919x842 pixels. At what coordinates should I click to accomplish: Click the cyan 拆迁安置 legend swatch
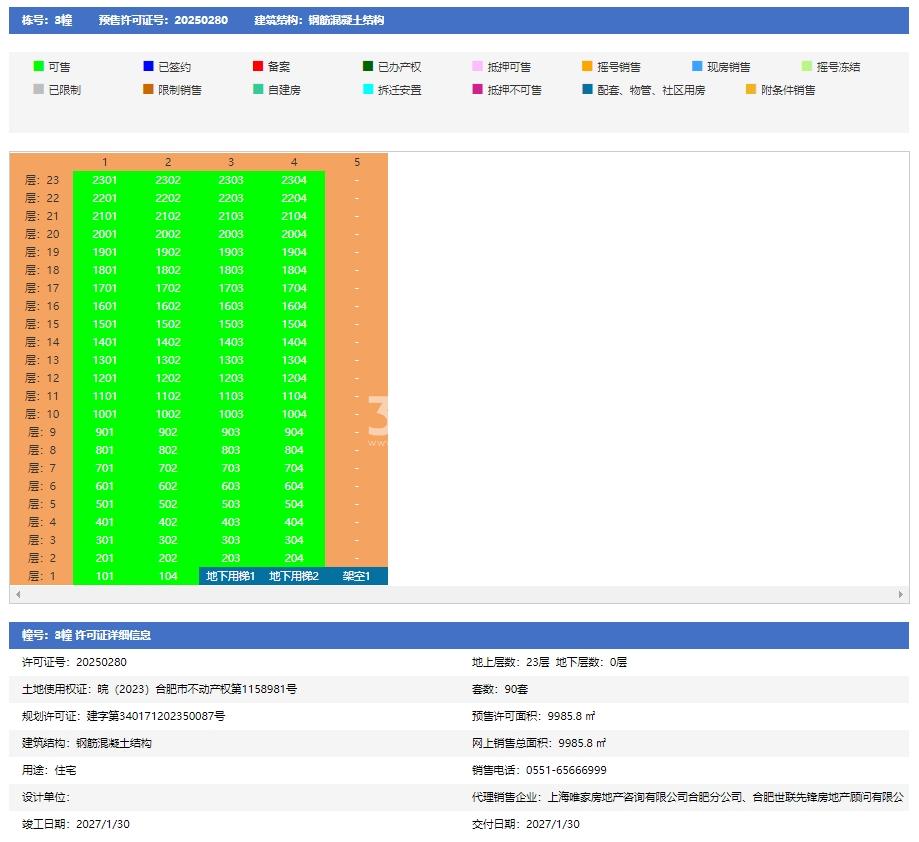pyautogui.click(x=368, y=89)
